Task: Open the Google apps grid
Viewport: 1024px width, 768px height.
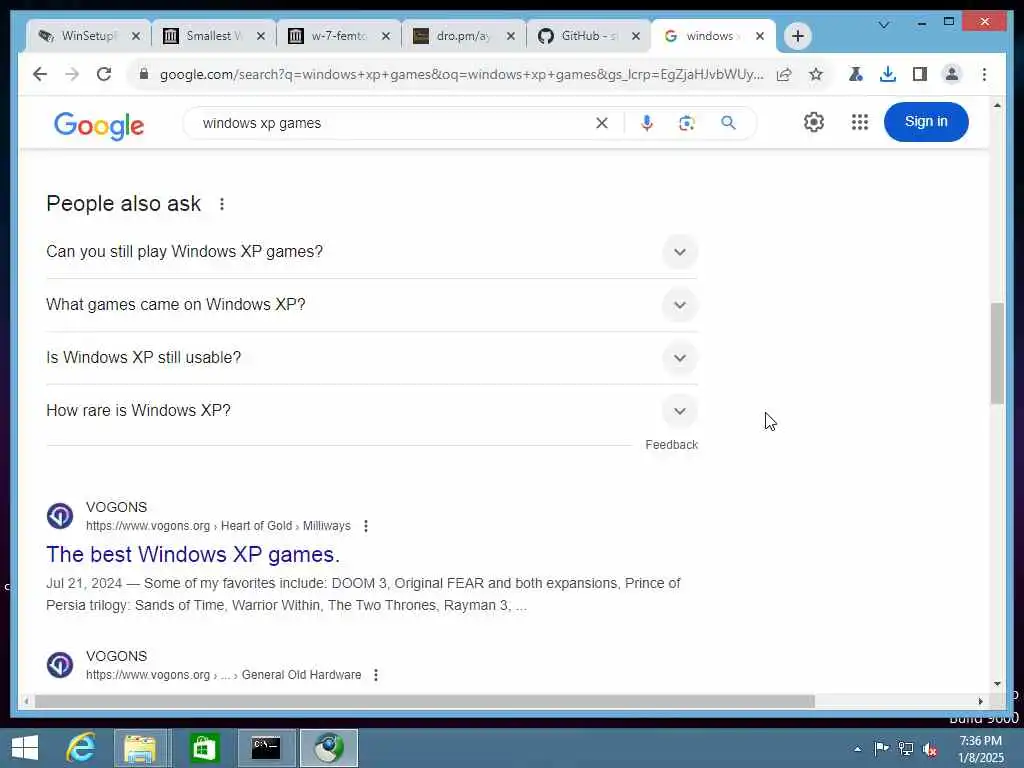Action: click(x=859, y=122)
